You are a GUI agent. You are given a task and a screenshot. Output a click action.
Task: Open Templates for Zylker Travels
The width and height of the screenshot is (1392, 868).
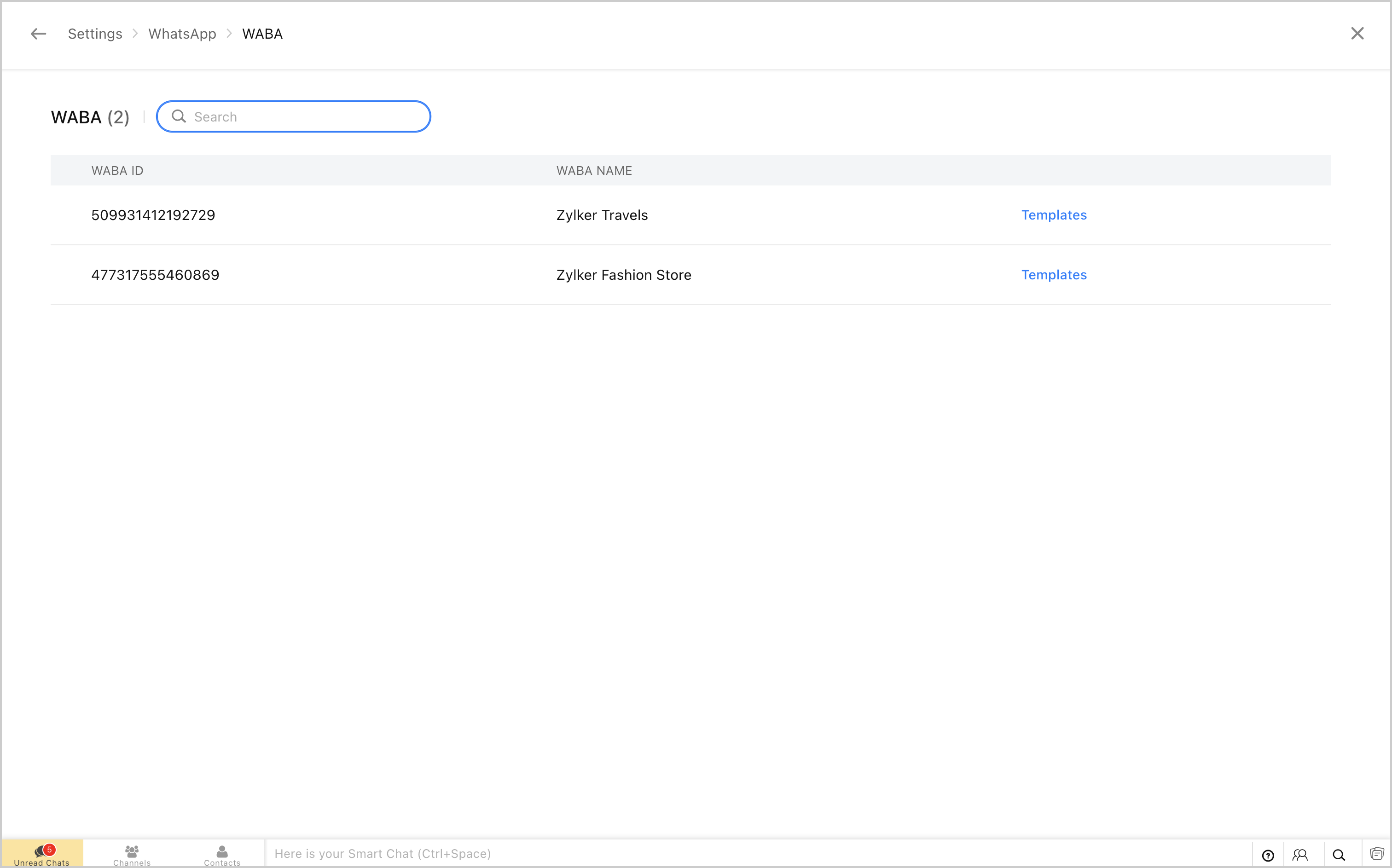[1054, 215]
